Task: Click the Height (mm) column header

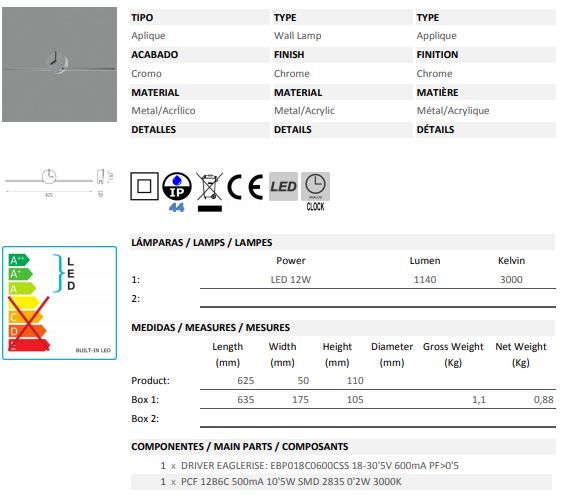Action: [x=337, y=355]
